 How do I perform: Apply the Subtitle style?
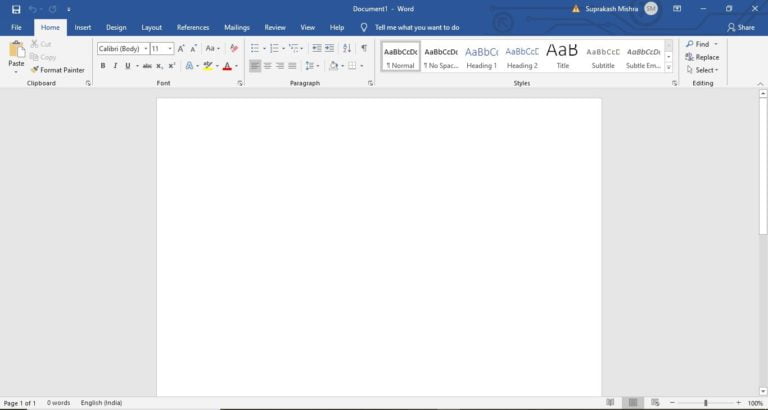pos(603,57)
